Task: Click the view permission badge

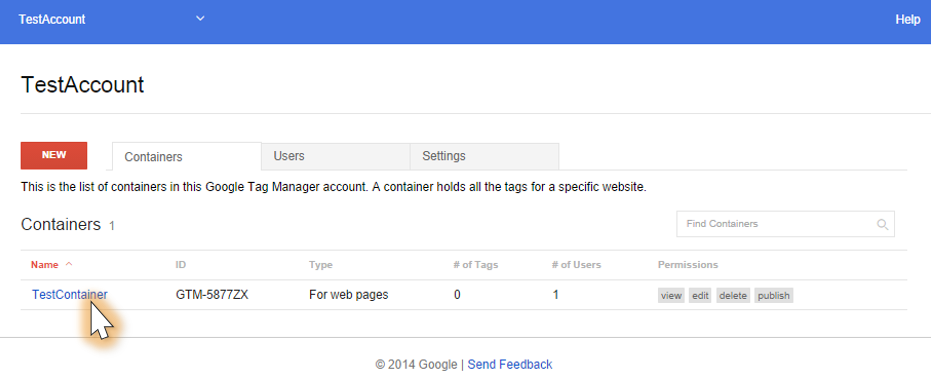Action: [x=671, y=295]
